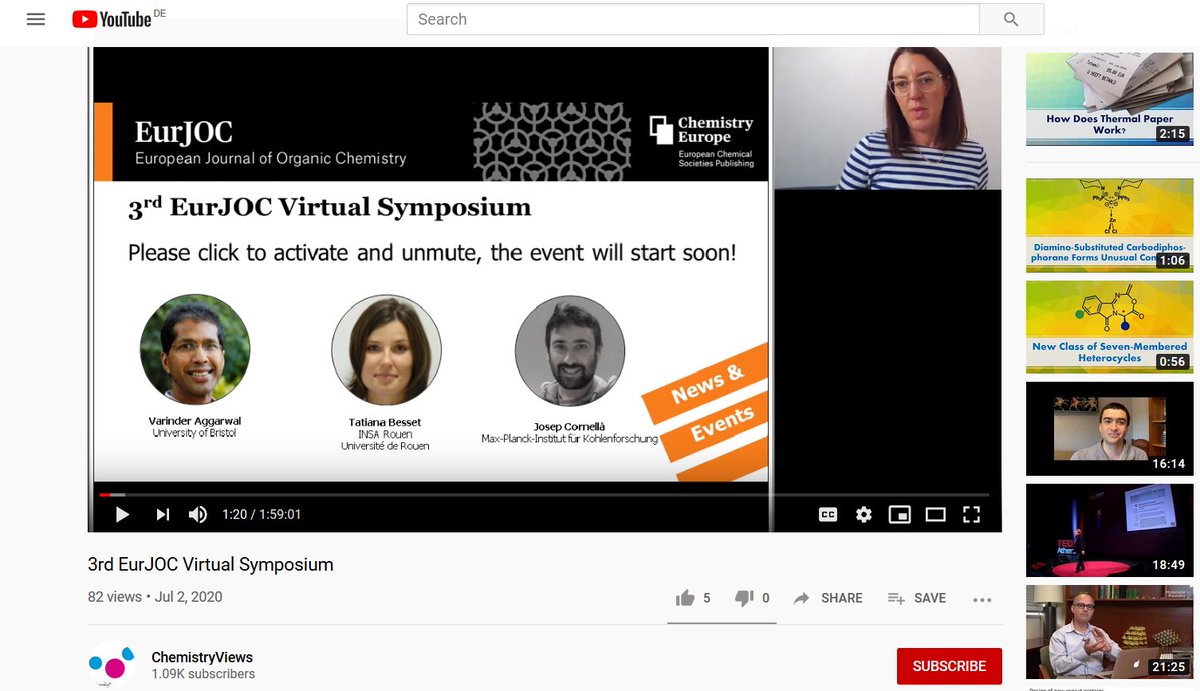Open How Does Thermal Paper Work video
Screen dimensions: 1200x691
(x=1109, y=99)
